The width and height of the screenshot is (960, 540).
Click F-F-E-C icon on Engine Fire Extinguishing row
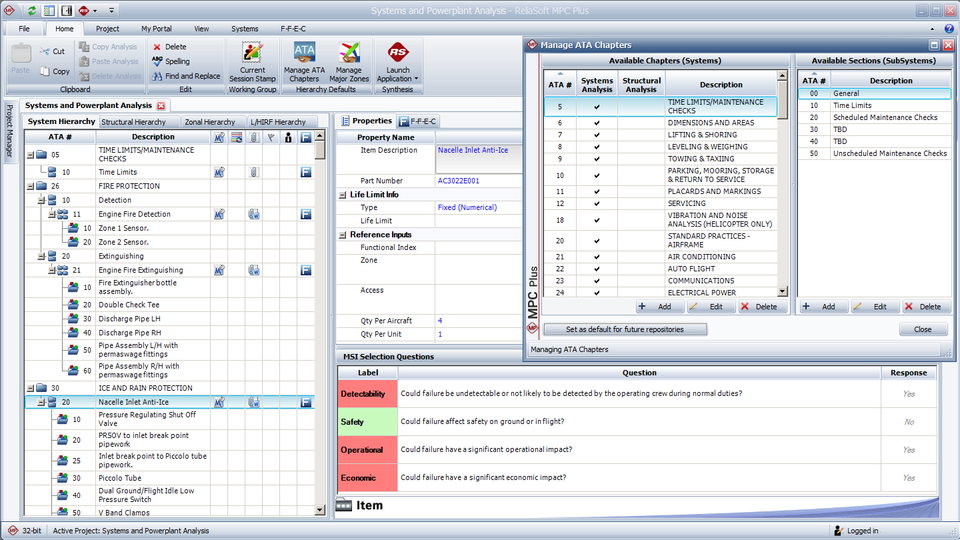coord(306,270)
